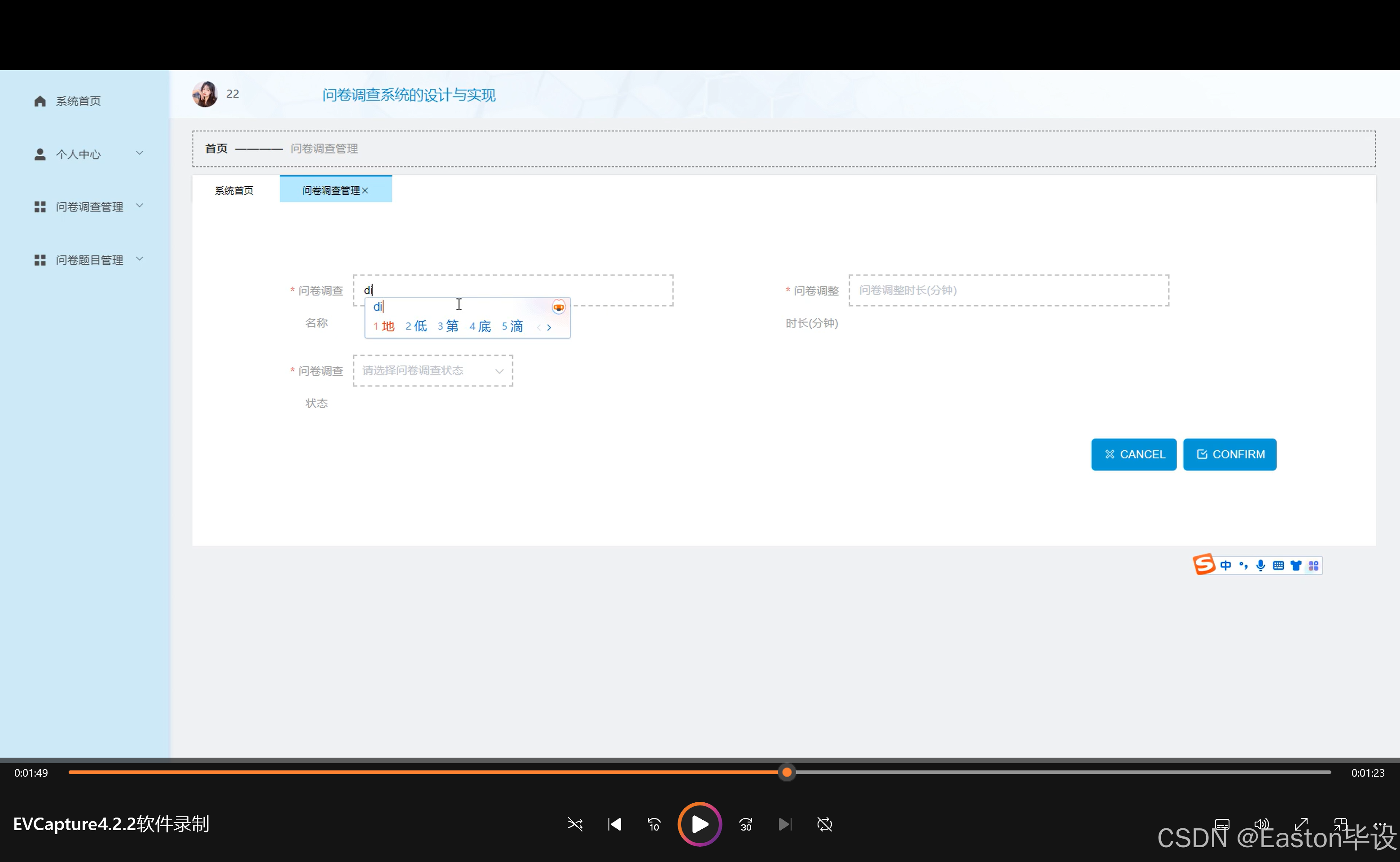Open the Sogou soft keyboard icon
The image size is (1400, 862).
point(1278,566)
